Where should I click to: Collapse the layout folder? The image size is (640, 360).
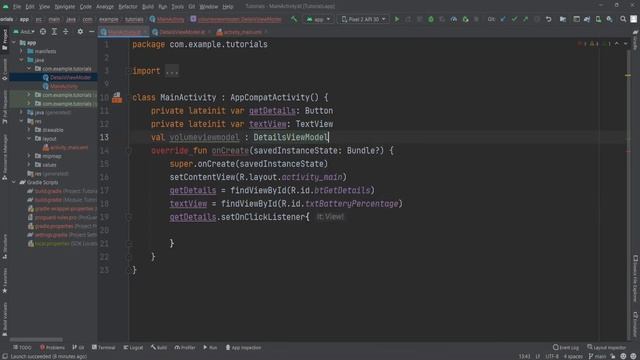click(29, 139)
